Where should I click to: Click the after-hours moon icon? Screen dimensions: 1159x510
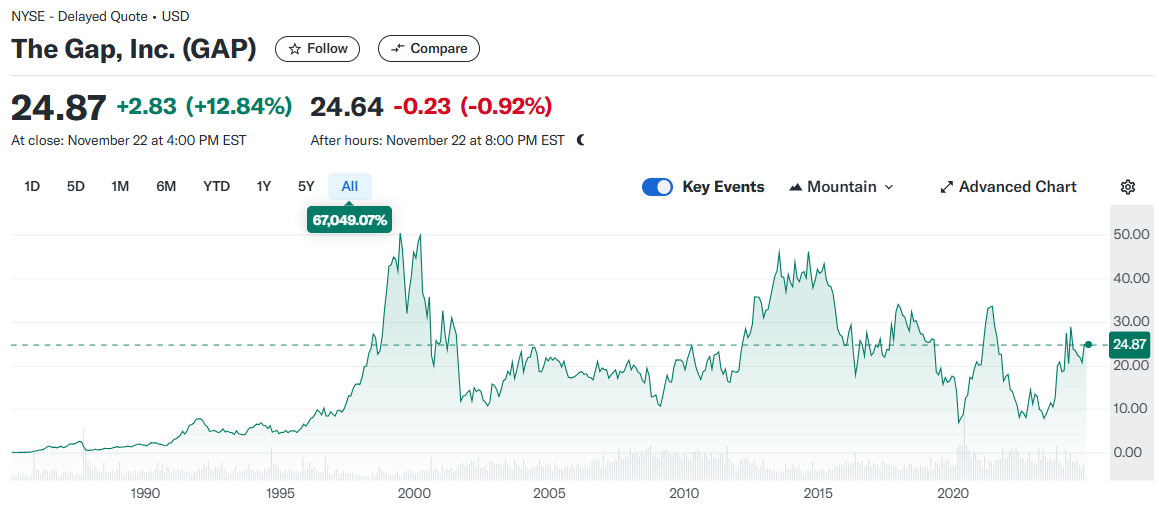coord(580,140)
